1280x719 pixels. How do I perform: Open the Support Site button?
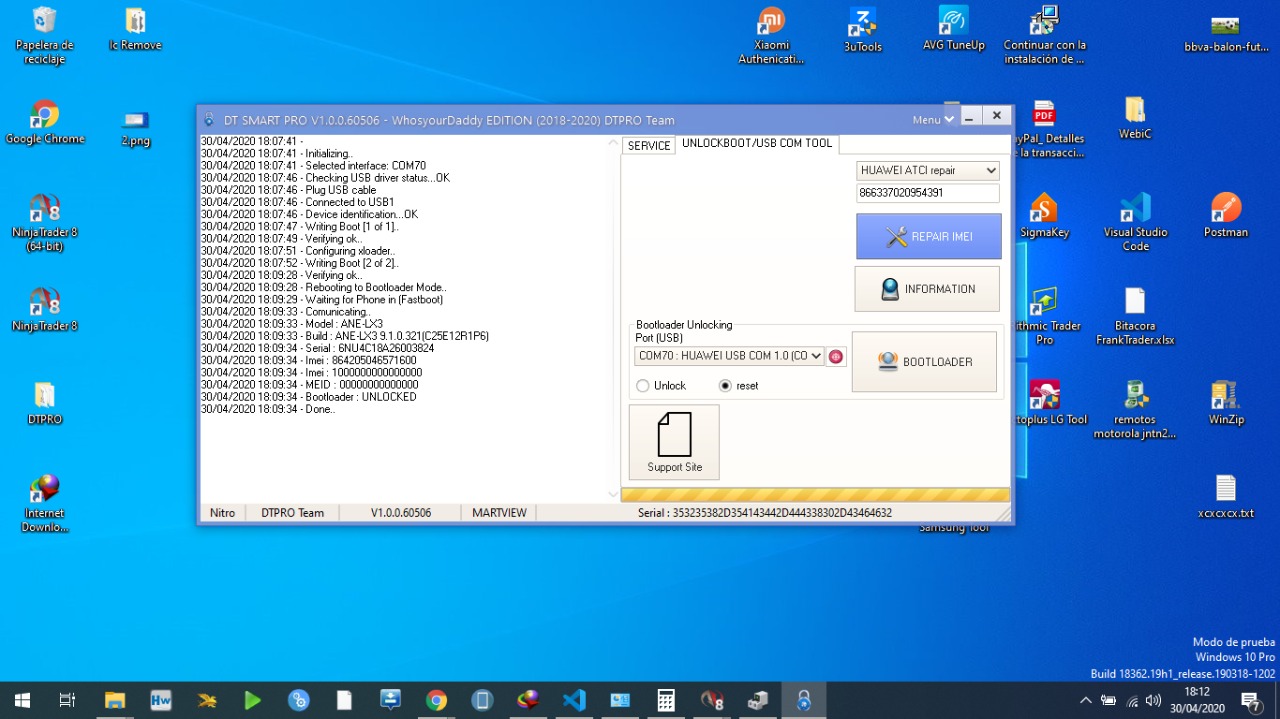point(674,442)
